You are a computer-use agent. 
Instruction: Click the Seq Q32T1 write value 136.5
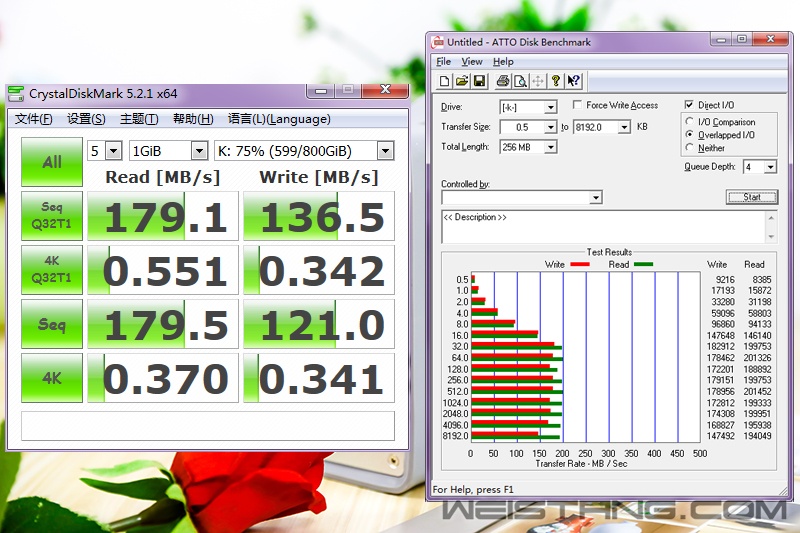coord(319,216)
